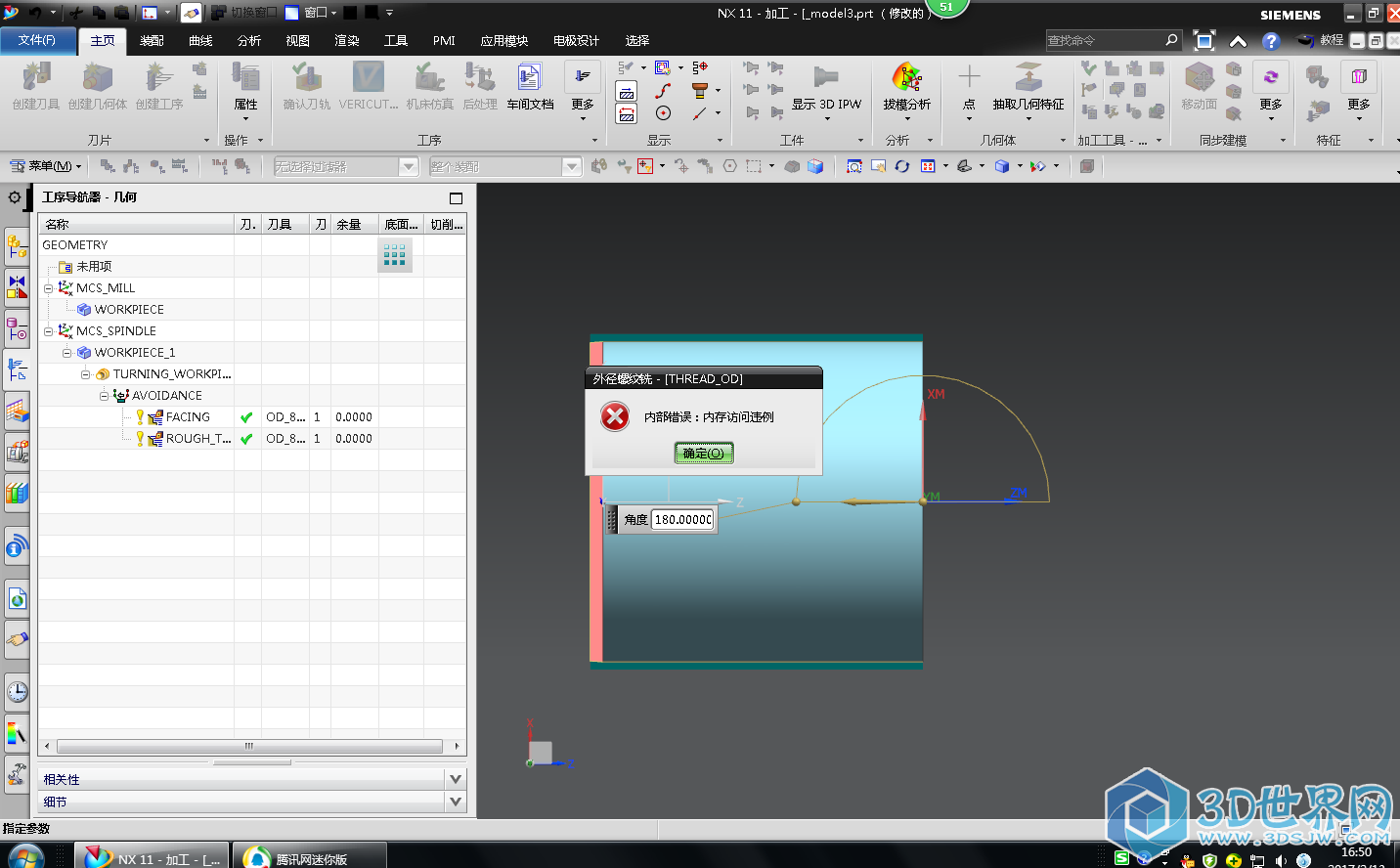Screen dimensions: 1400x868
Task: Open 更多 in 同步建模 group
Action: click(1271, 91)
